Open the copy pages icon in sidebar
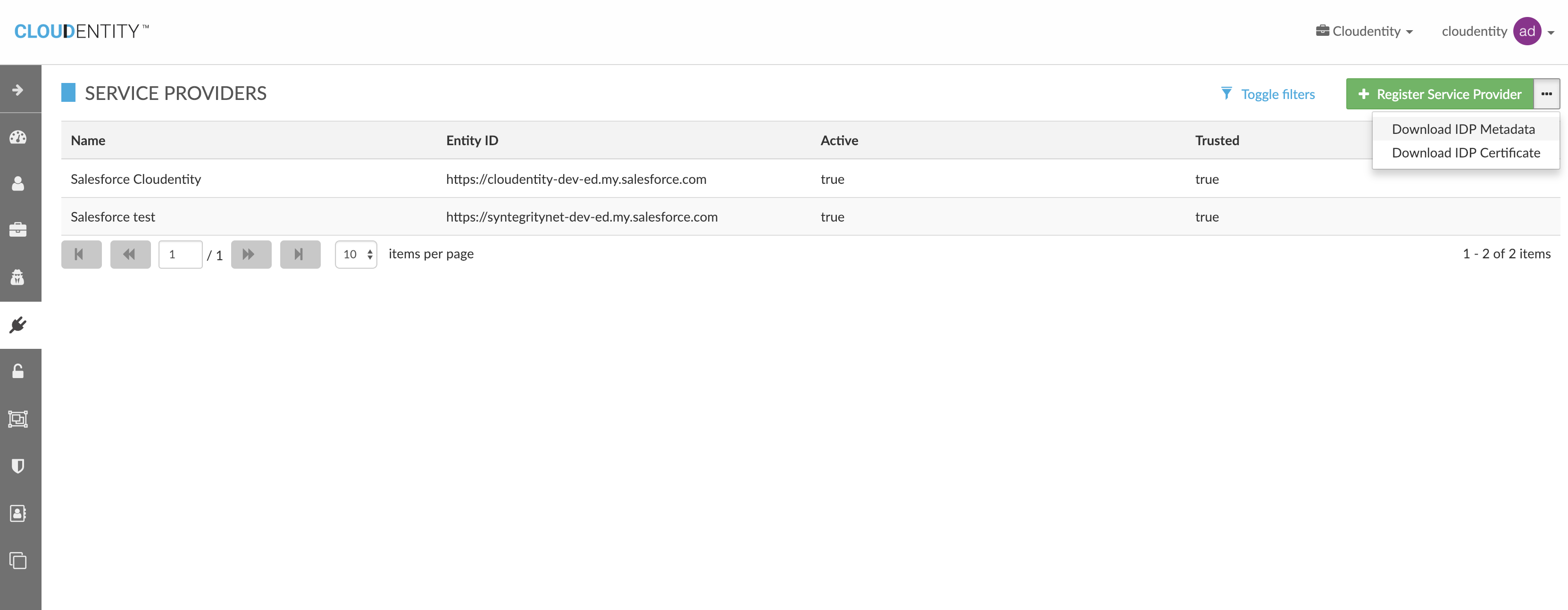The image size is (1568, 610). (18, 560)
